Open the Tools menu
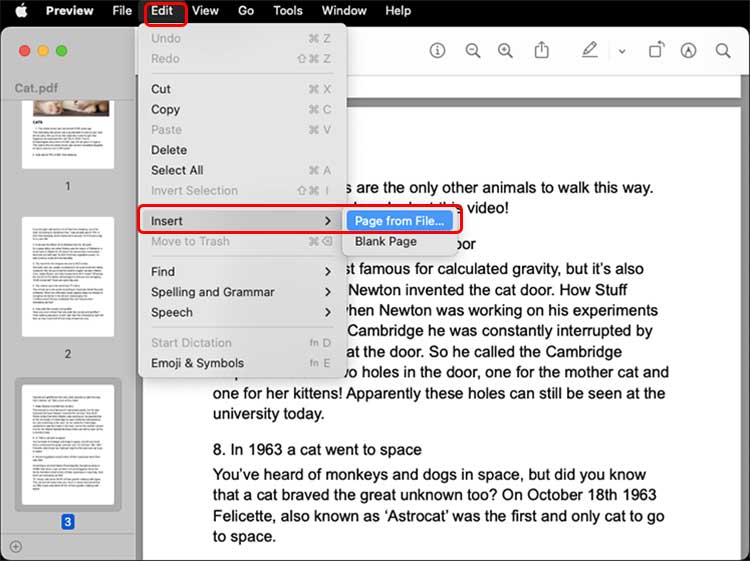750x561 pixels. pos(288,11)
